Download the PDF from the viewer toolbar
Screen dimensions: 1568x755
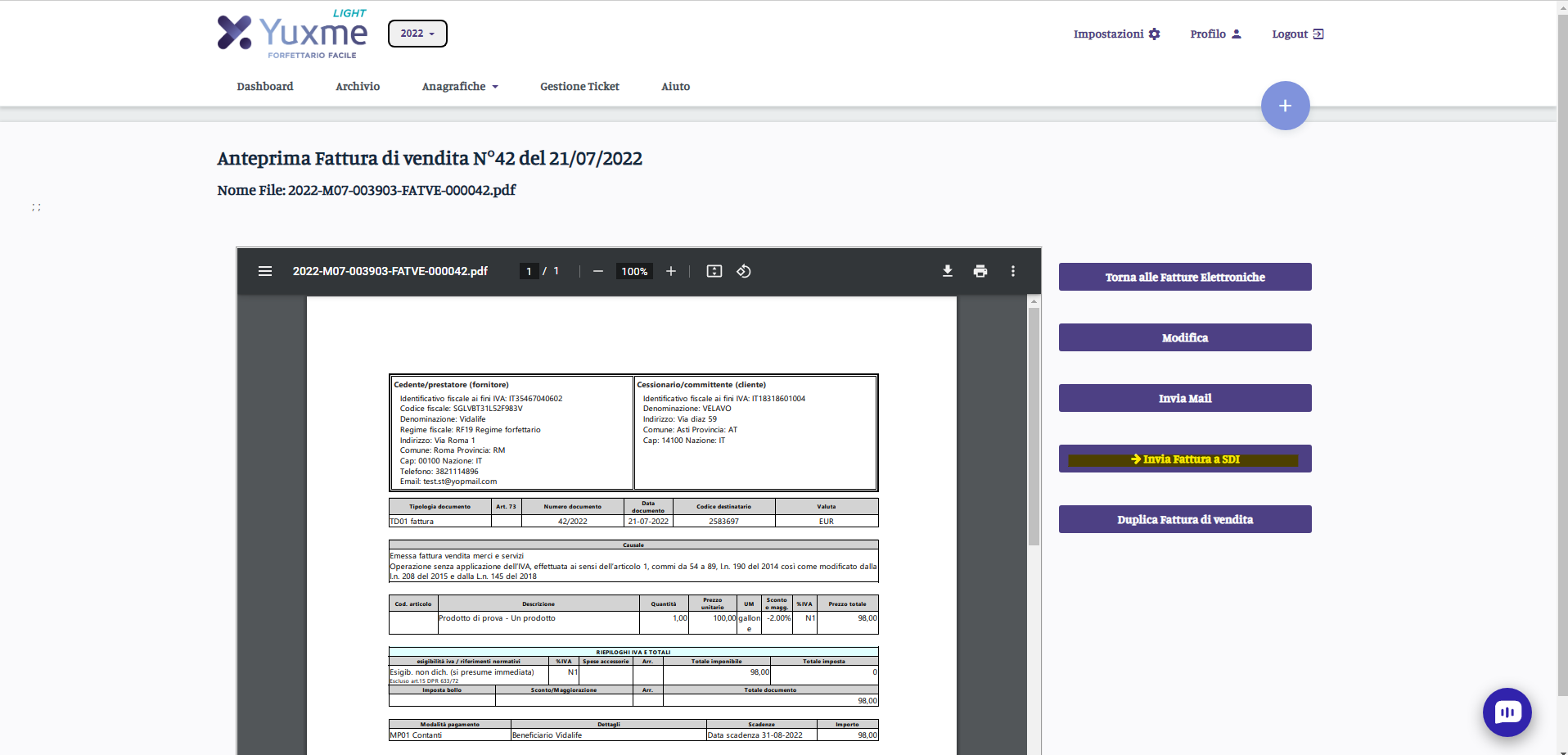(x=948, y=271)
